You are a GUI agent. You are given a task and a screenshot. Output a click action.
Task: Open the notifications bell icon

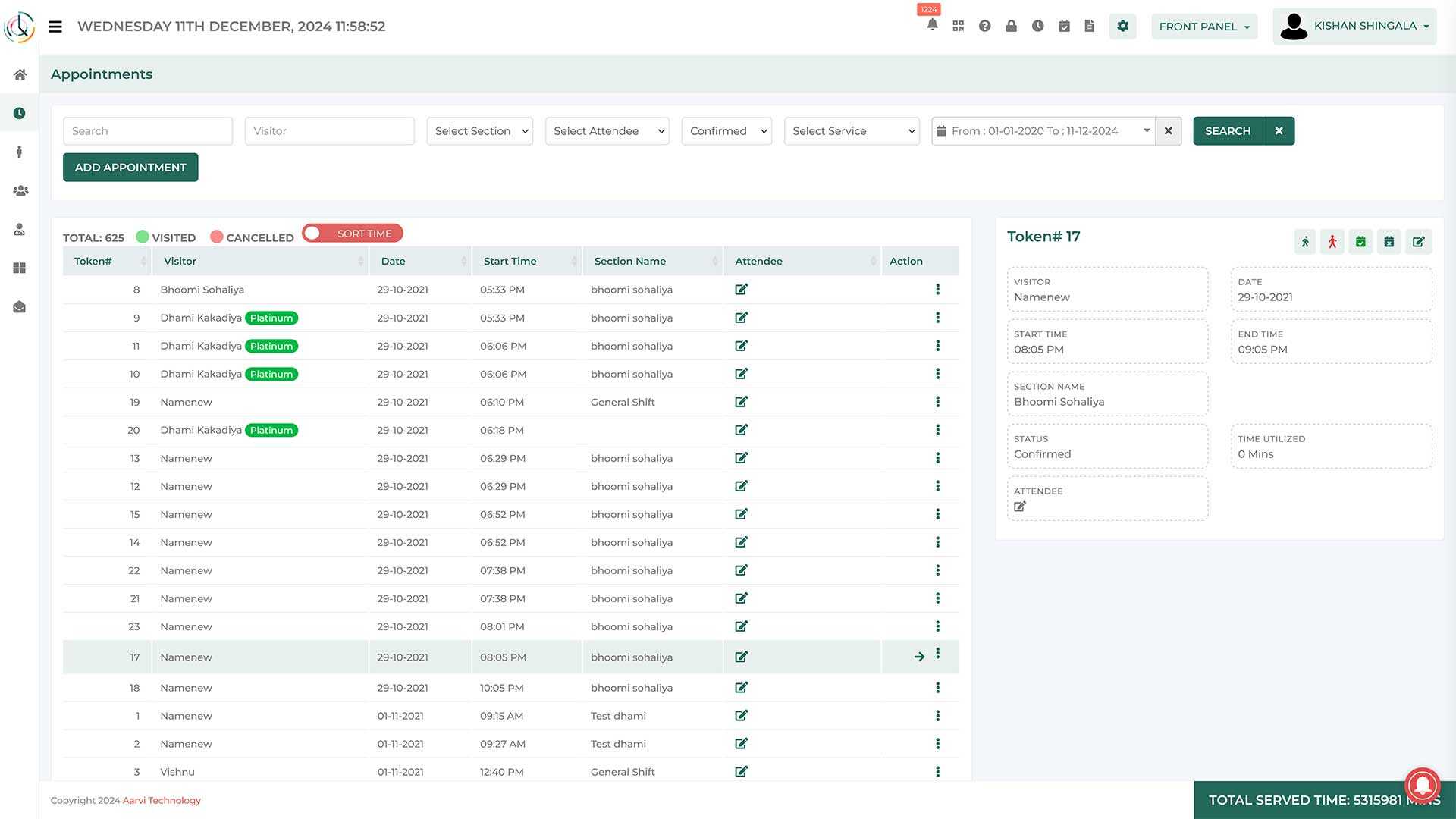pos(932,26)
